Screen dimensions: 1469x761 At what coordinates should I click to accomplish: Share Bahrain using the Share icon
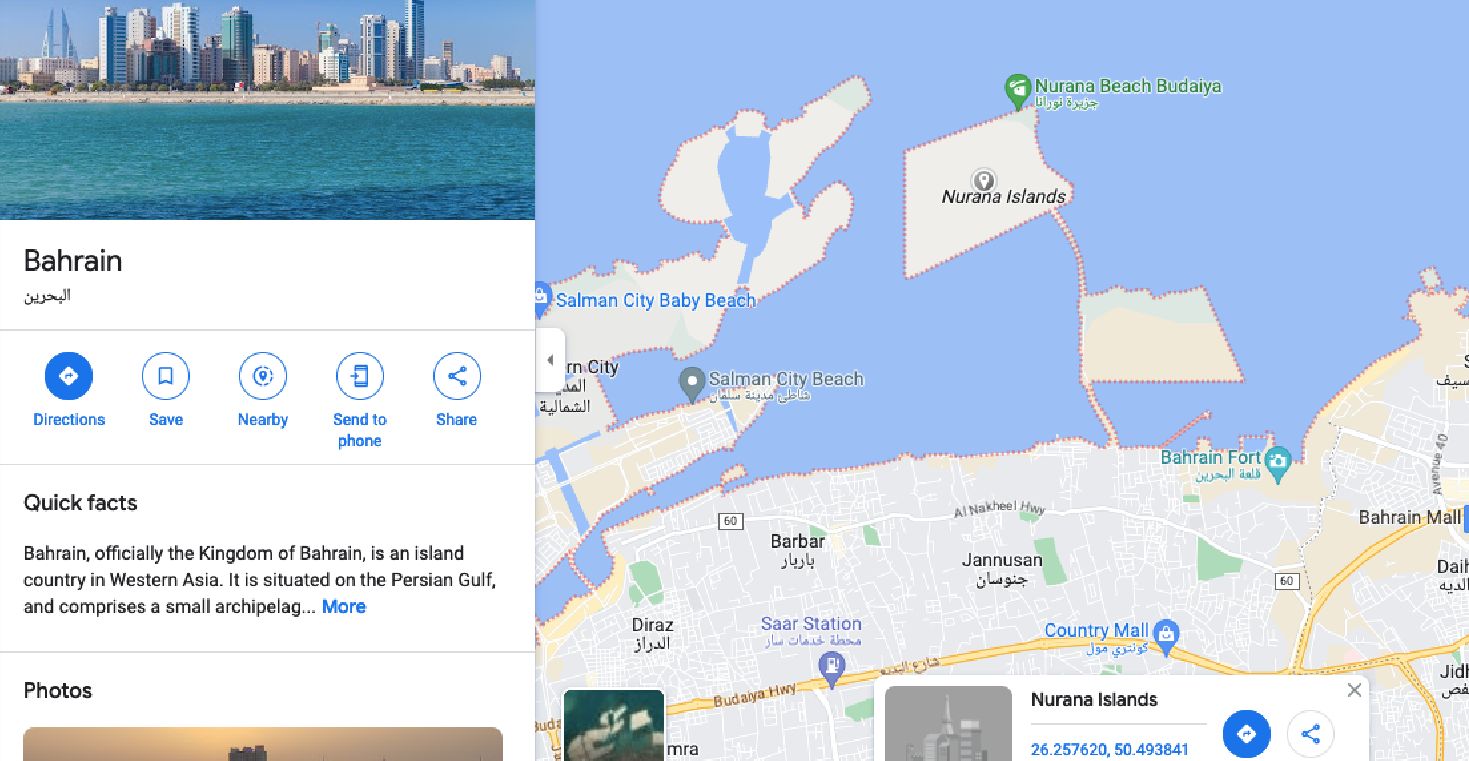pyautogui.click(x=457, y=376)
